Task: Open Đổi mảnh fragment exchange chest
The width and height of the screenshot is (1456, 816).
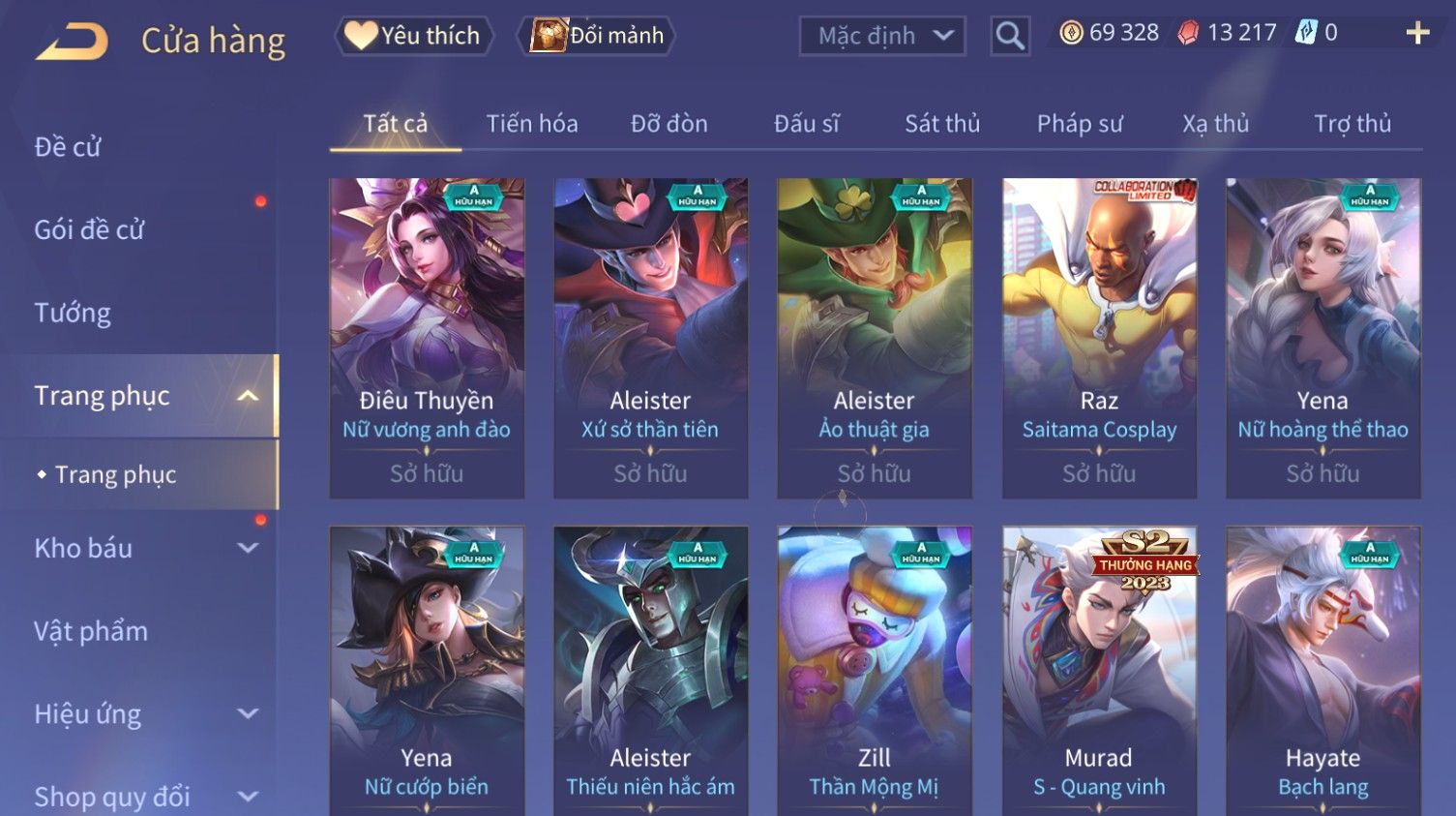Action: (x=596, y=36)
